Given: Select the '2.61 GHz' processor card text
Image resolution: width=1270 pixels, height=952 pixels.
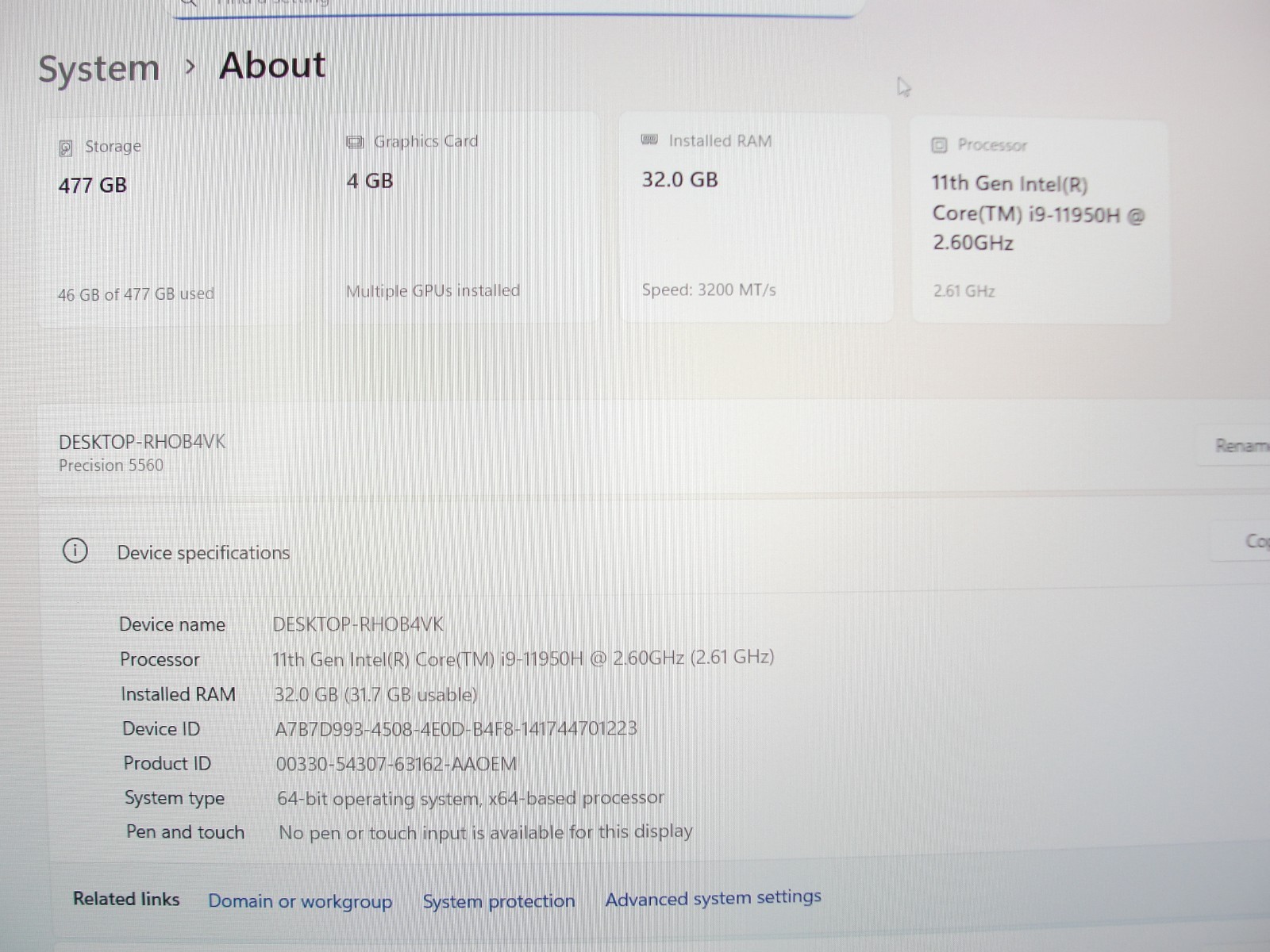Looking at the screenshot, I should click(964, 291).
